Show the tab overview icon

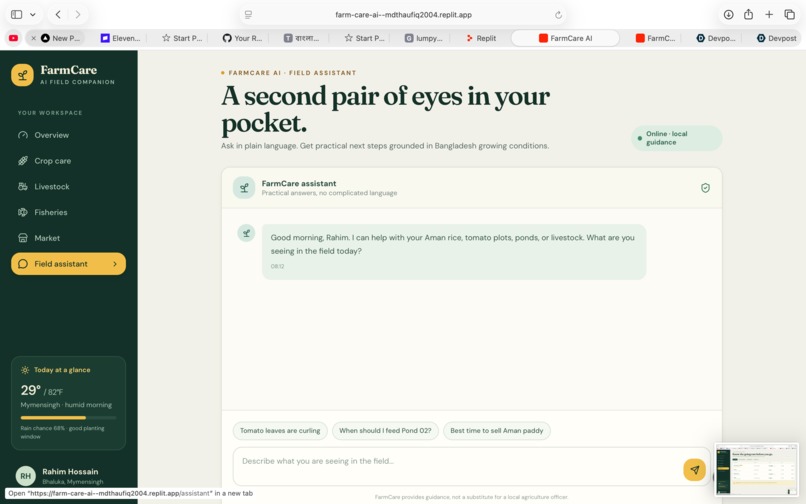click(x=790, y=14)
